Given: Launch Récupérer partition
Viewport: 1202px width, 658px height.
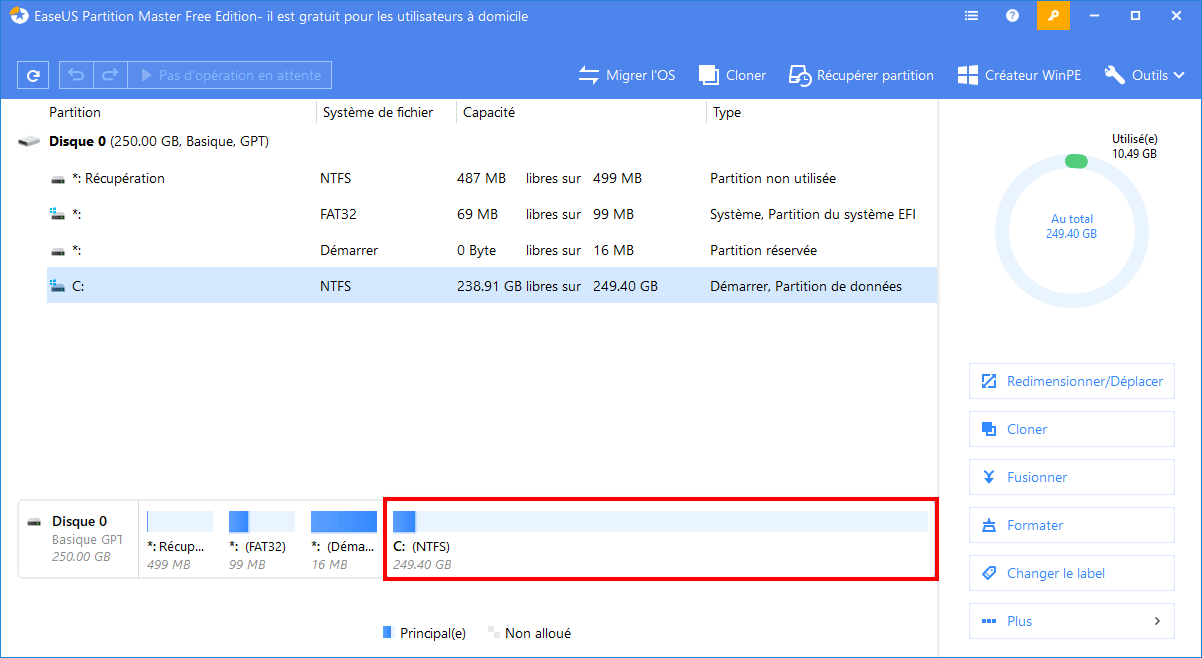Looking at the screenshot, I should tap(861, 75).
